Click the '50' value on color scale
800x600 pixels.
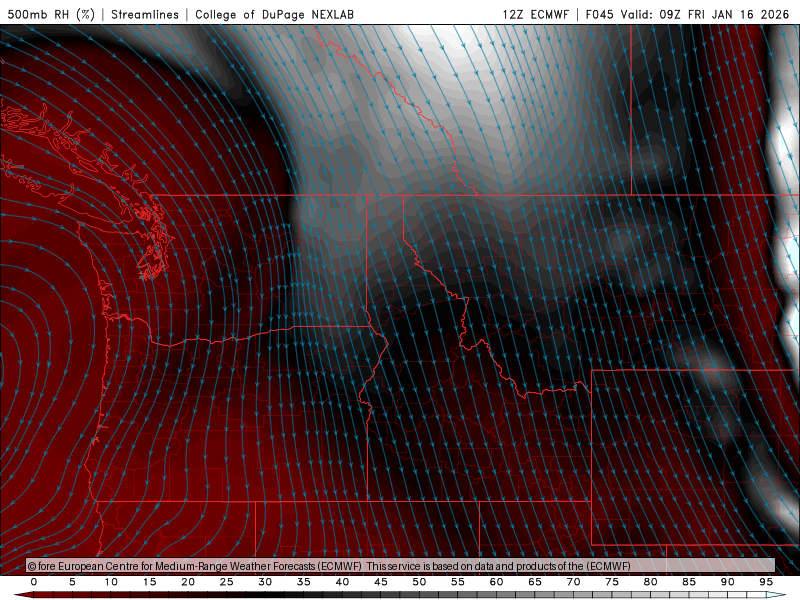point(419,582)
